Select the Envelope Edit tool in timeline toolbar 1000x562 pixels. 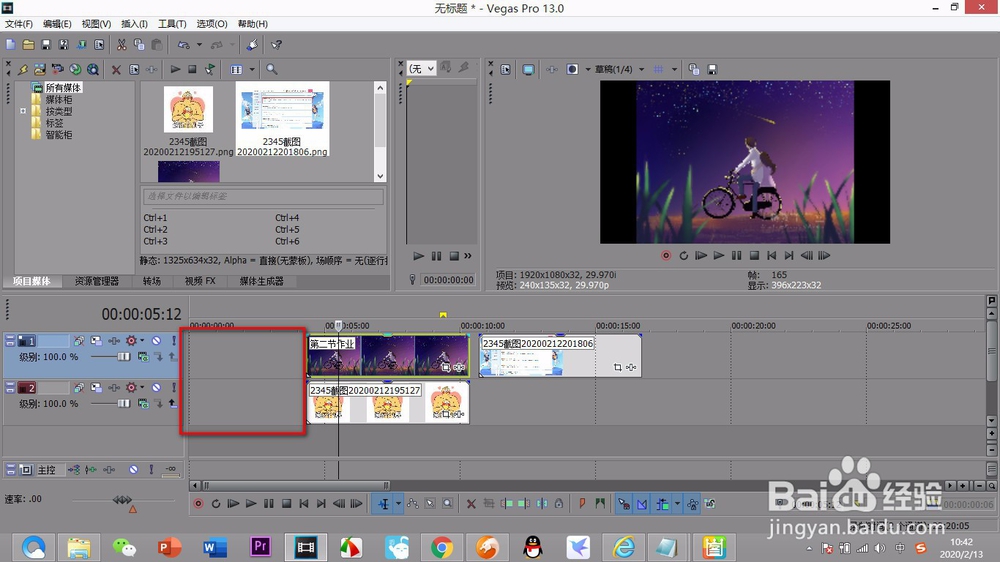pyautogui.click(x=413, y=504)
